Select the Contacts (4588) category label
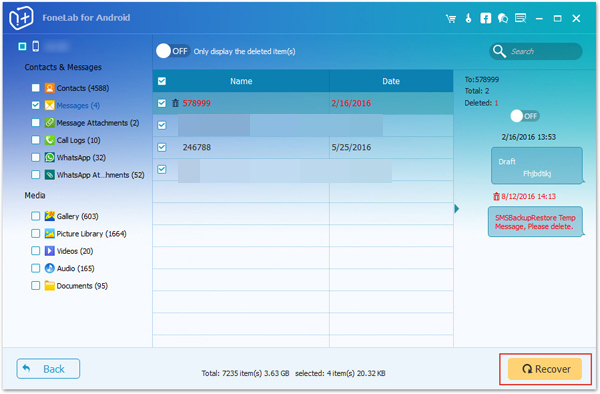This screenshot has height=394, width=600. pyautogui.click(x=83, y=88)
